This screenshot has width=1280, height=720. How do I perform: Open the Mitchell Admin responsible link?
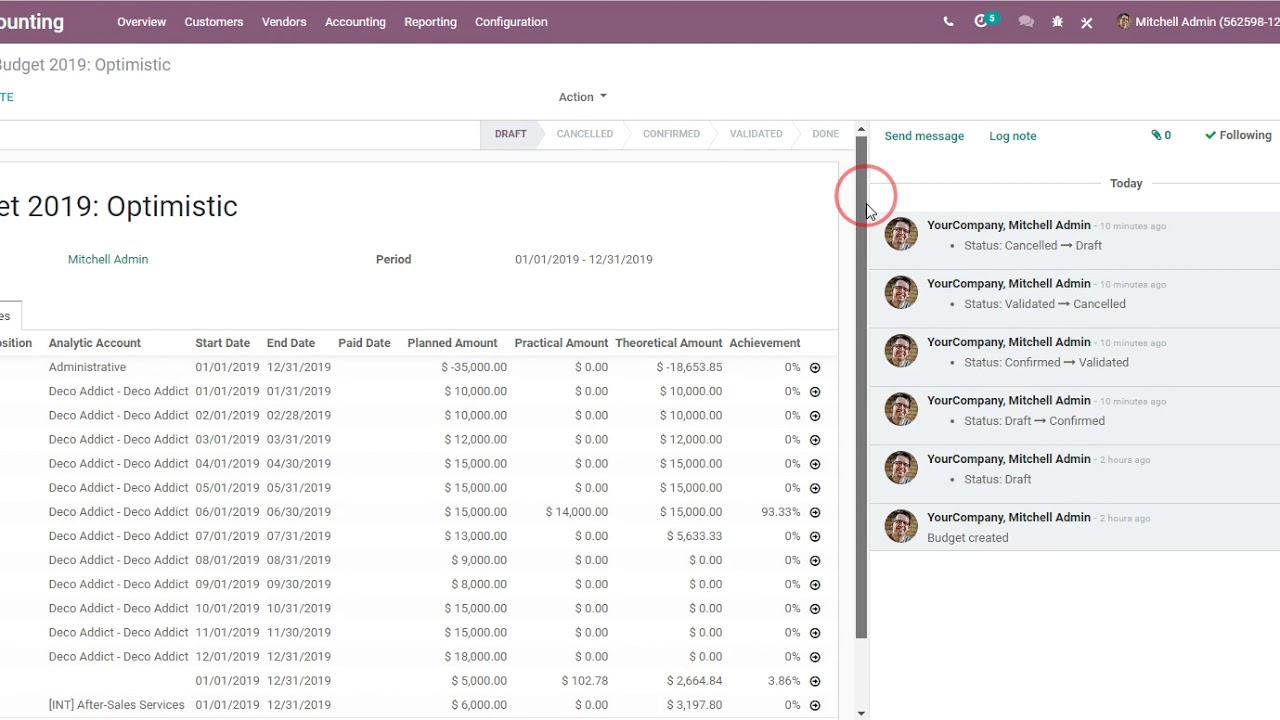(x=108, y=259)
